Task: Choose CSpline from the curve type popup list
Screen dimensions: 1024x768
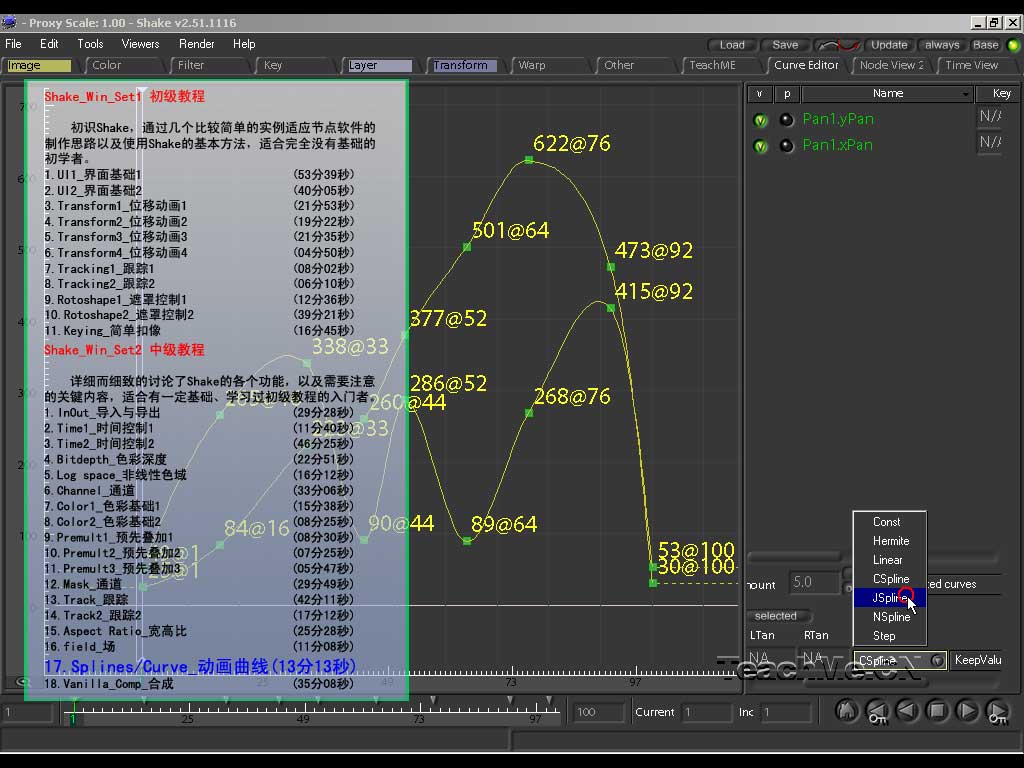Action: tap(889, 579)
